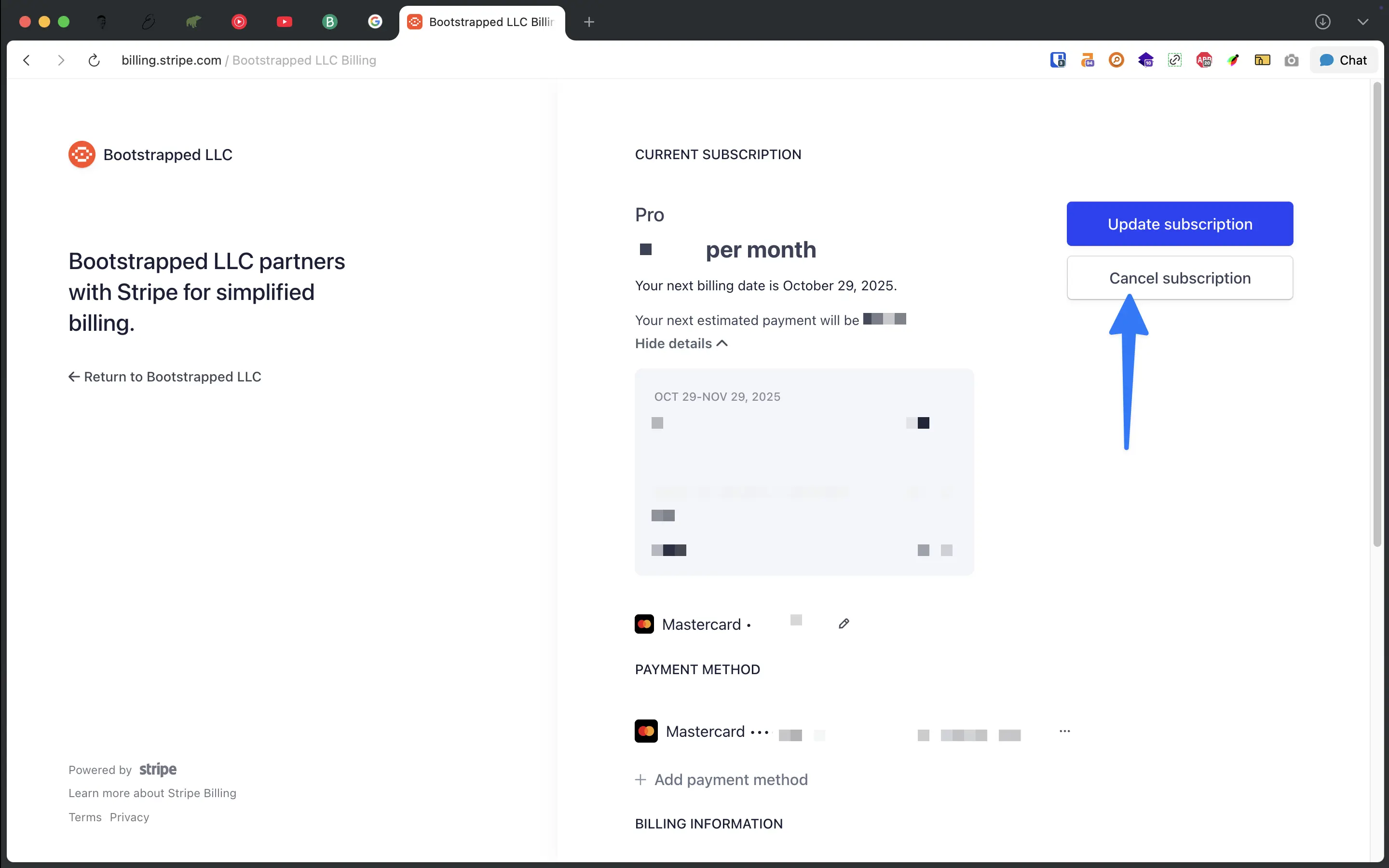Collapse the Hide details section
The height and width of the screenshot is (868, 1389).
681,343
